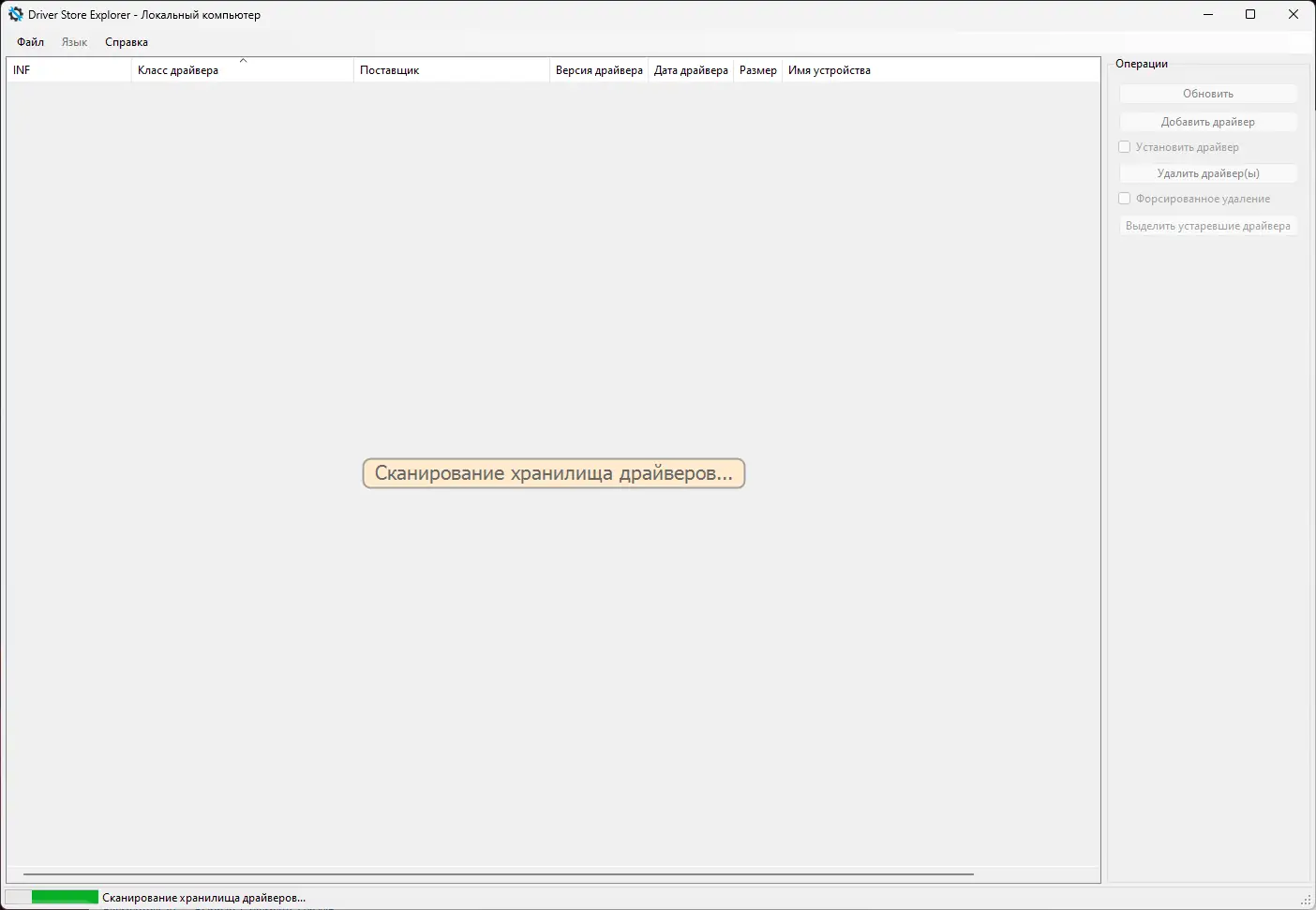Enable the Установить драйвер checkbox
This screenshot has width=1316, height=910.
pos(1124,146)
